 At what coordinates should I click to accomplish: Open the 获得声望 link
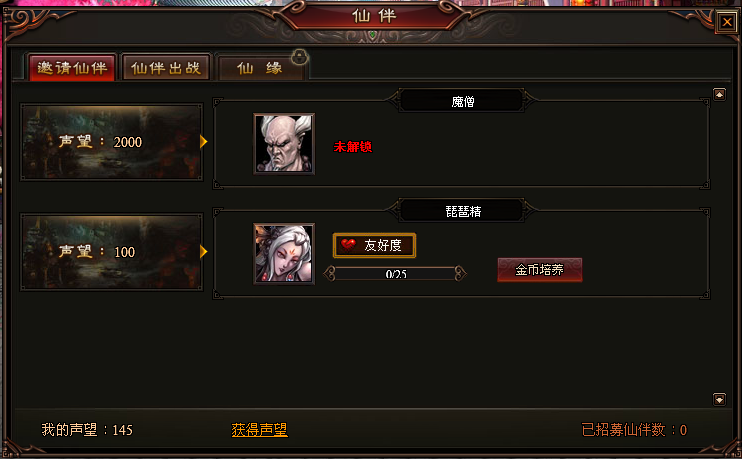[259, 430]
